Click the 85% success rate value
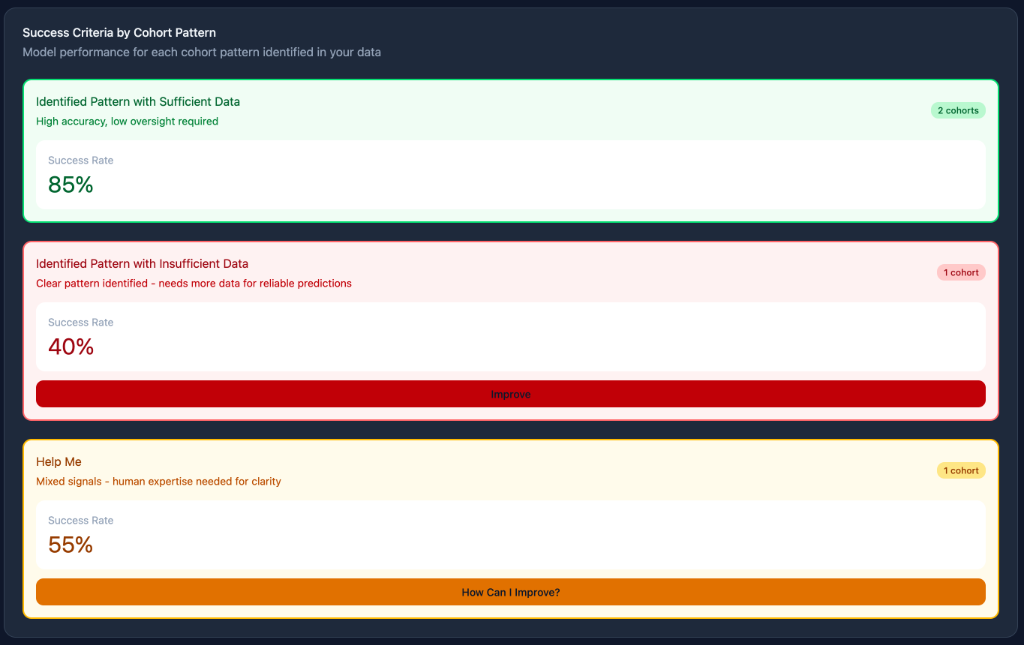Screen dimensions: 1024x645 pyautogui.click(x=69, y=185)
